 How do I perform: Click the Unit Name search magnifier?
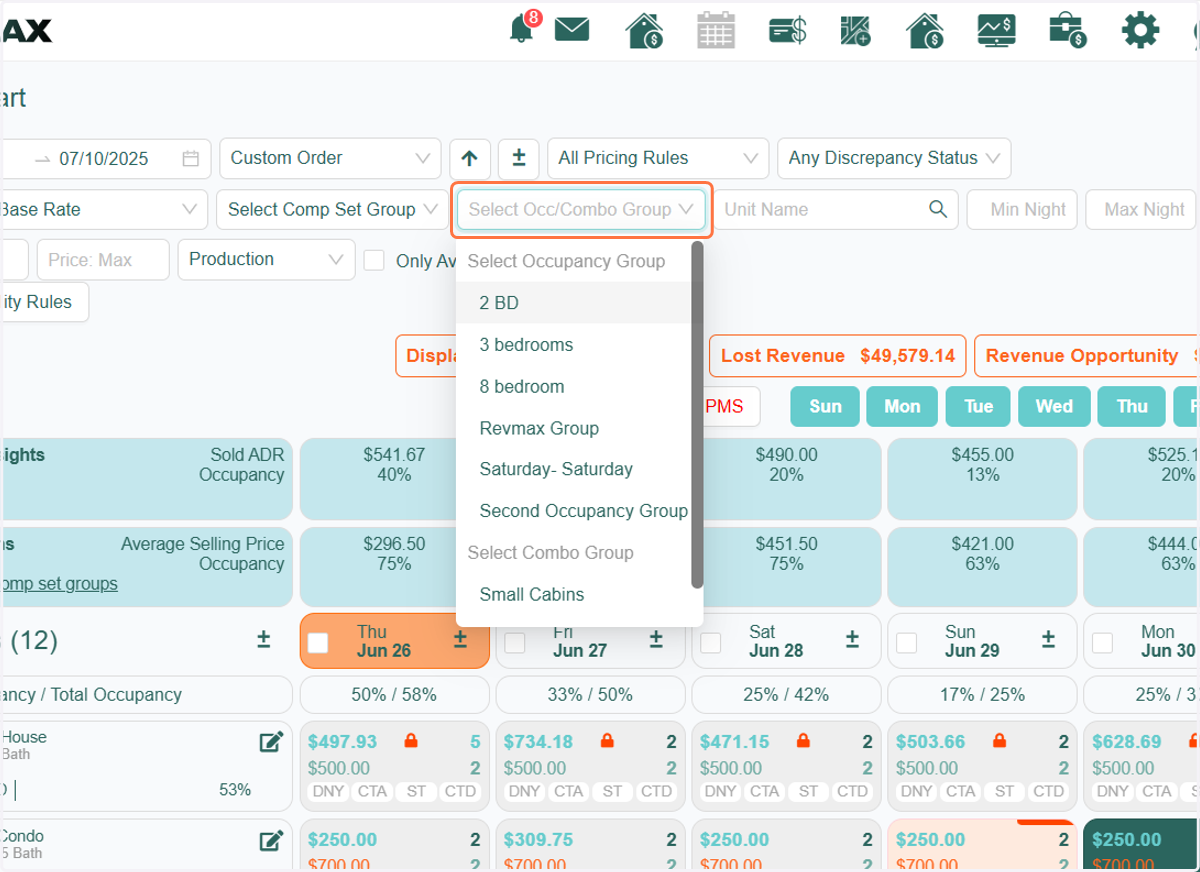(x=938, y=209)
